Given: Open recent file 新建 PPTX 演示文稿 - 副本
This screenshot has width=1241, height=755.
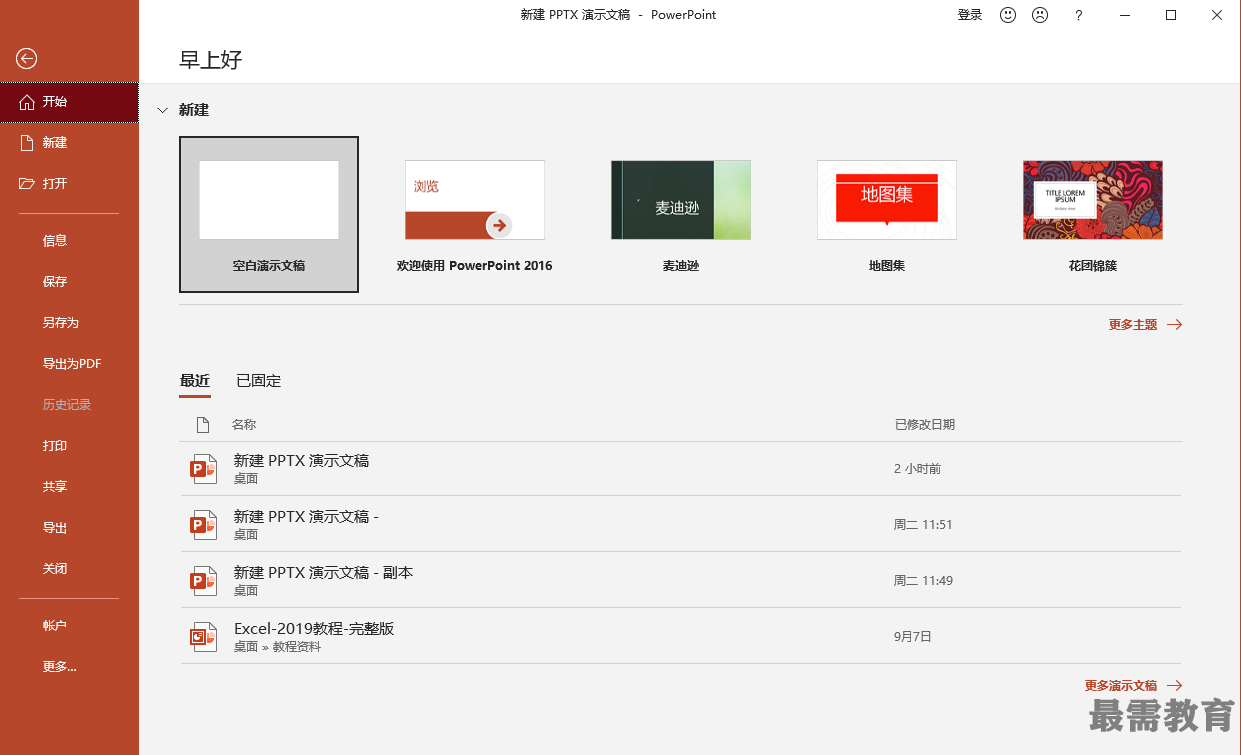Looking at the screenshot, I should (681, 581).
